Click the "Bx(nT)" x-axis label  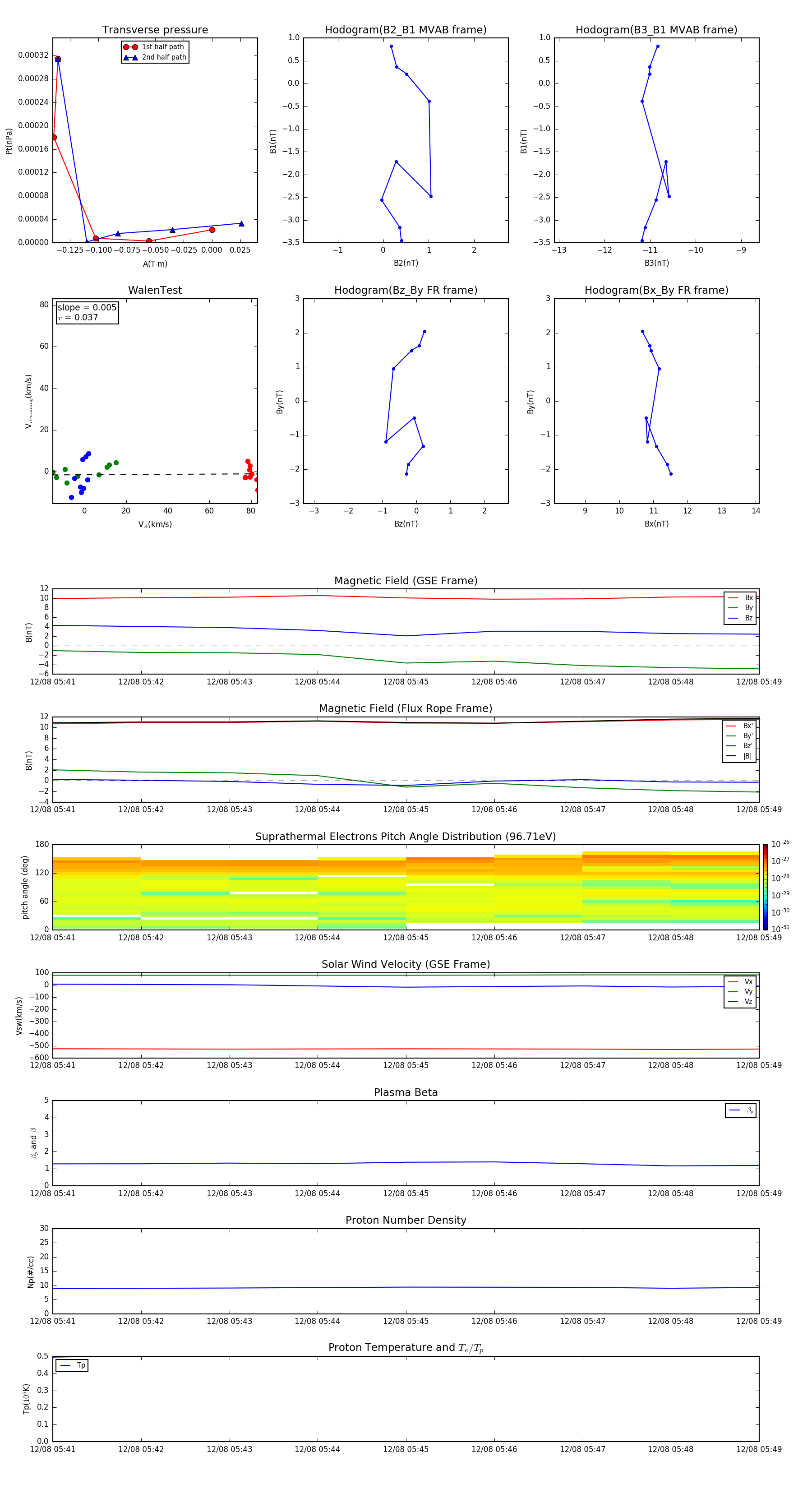point(656,524)
